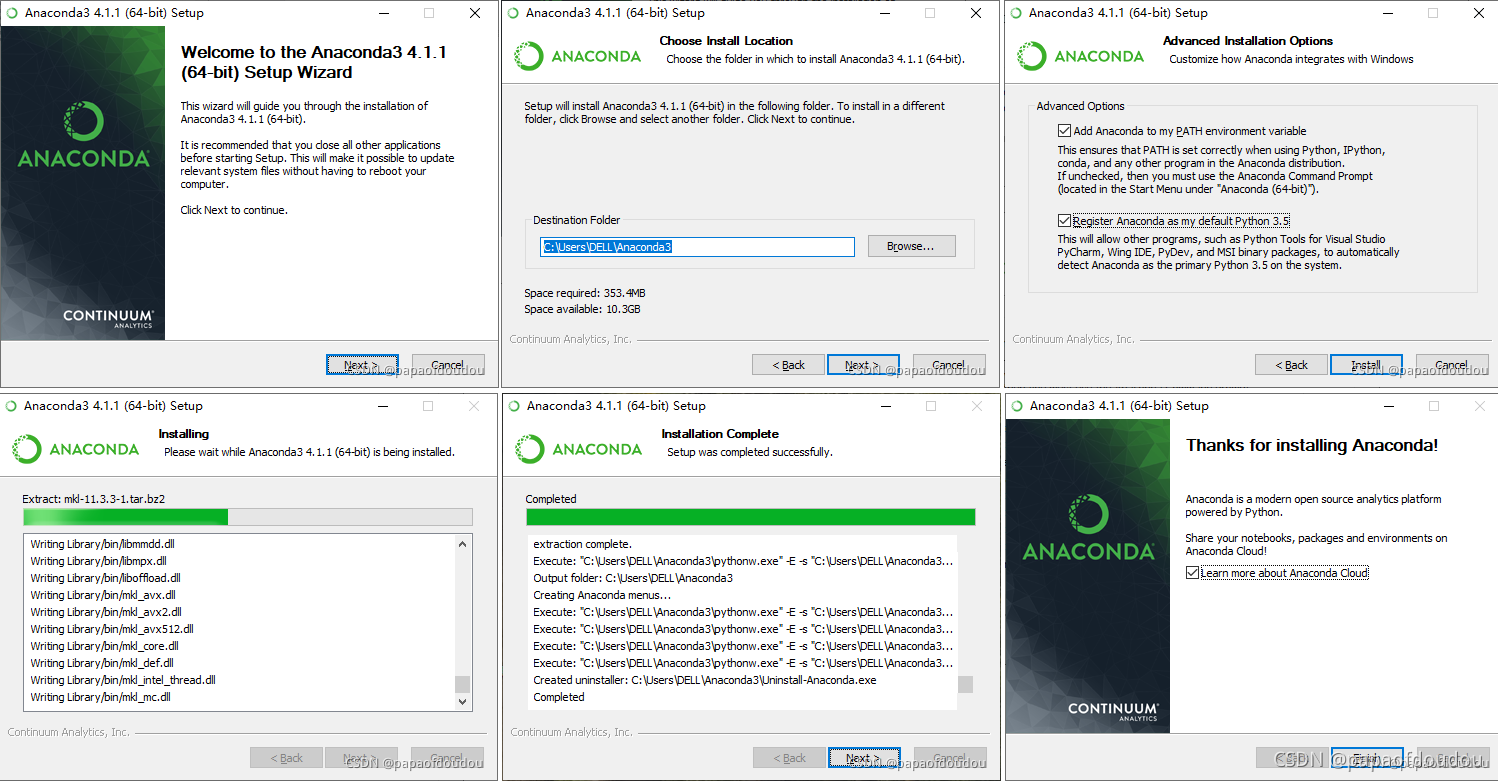Click Anaconda title bar icon of Welcome window
This screenshot has height=781, width=1498.
tap(11, 13)
